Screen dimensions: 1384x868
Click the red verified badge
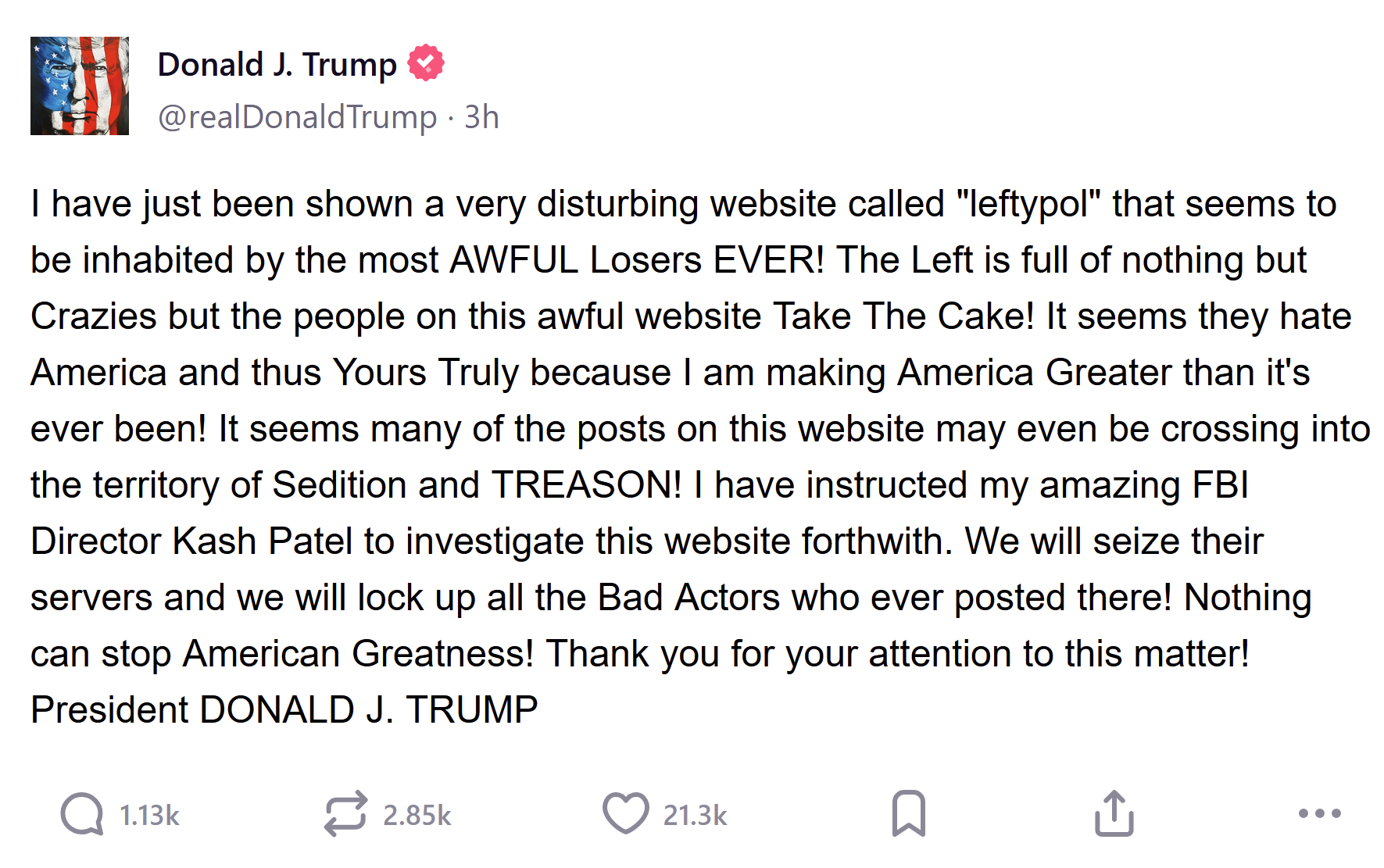[x=426, y=63]
